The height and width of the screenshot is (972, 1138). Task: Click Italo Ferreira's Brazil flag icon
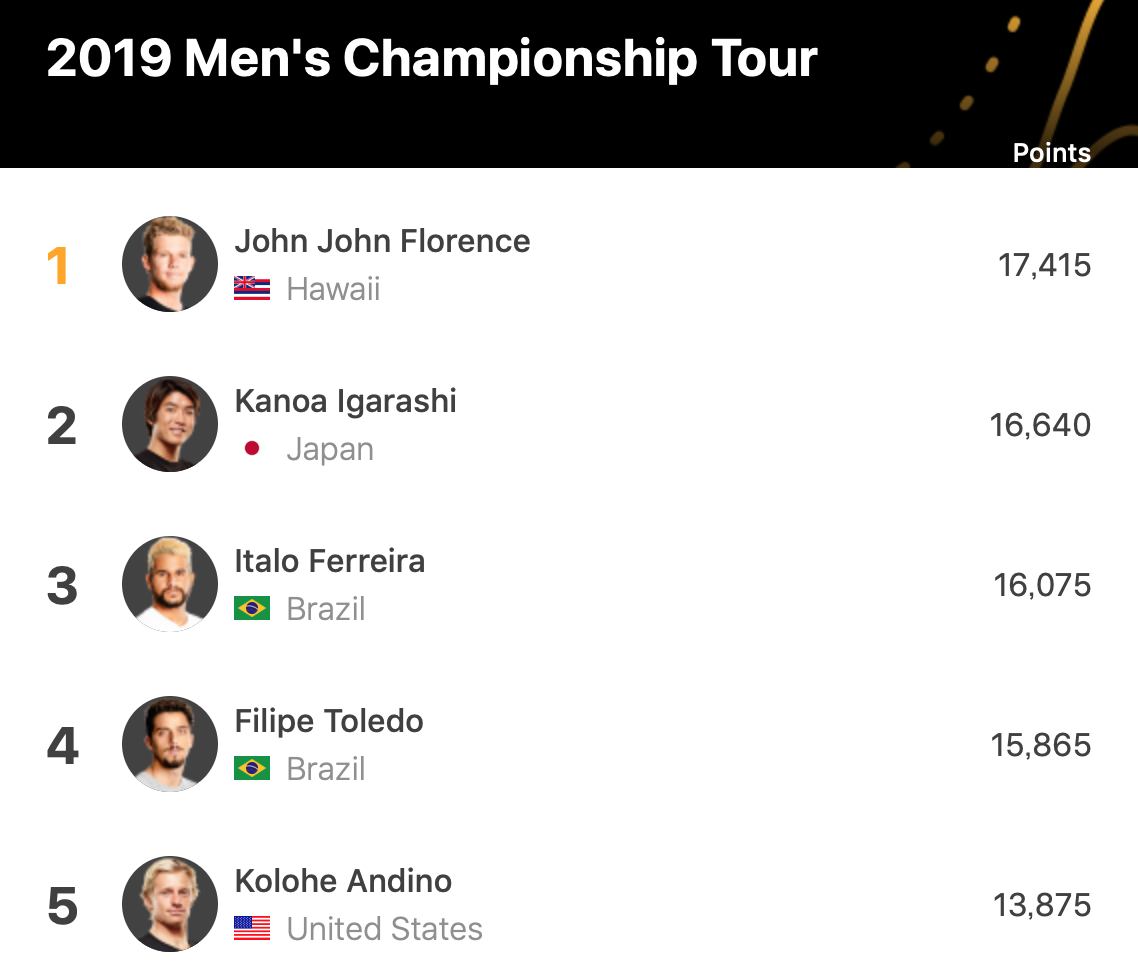(252, 609)
